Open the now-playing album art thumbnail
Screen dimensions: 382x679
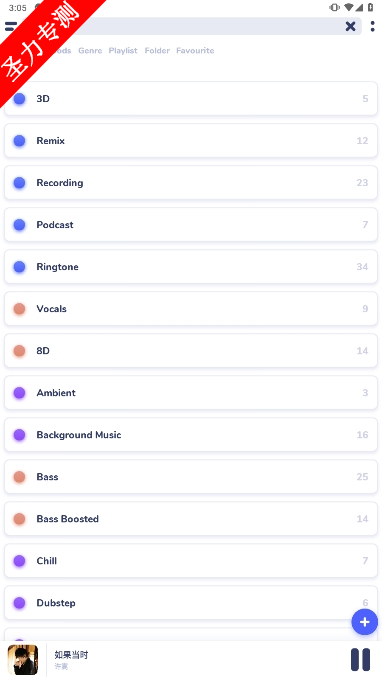click(x=23, y=660)
